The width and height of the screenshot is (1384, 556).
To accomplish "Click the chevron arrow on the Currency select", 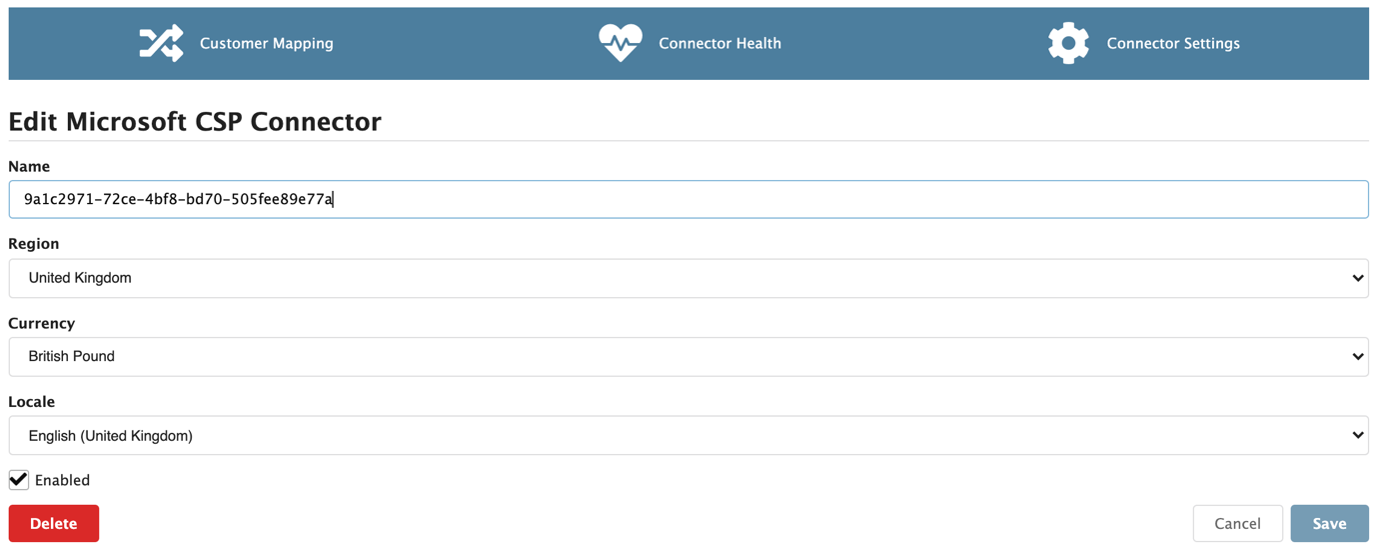I will coord(1357,356).
